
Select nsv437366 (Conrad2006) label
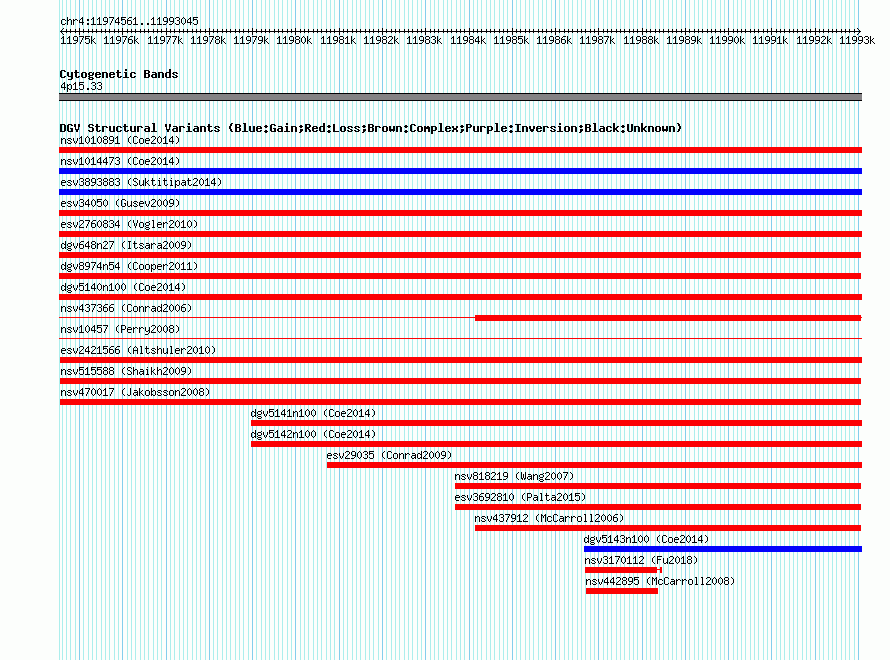click(x=126, y=308)
